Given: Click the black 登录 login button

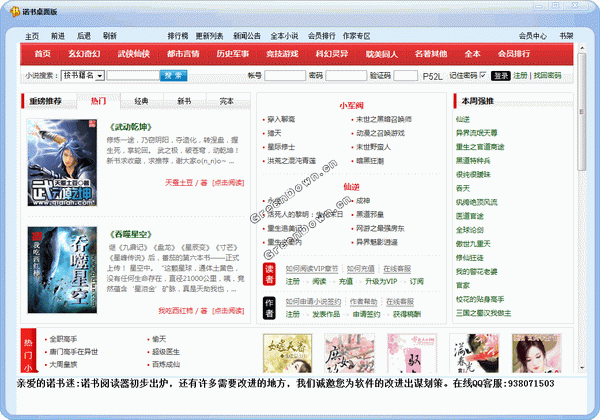Looking at the screenshot, I should tap(501, 76).
